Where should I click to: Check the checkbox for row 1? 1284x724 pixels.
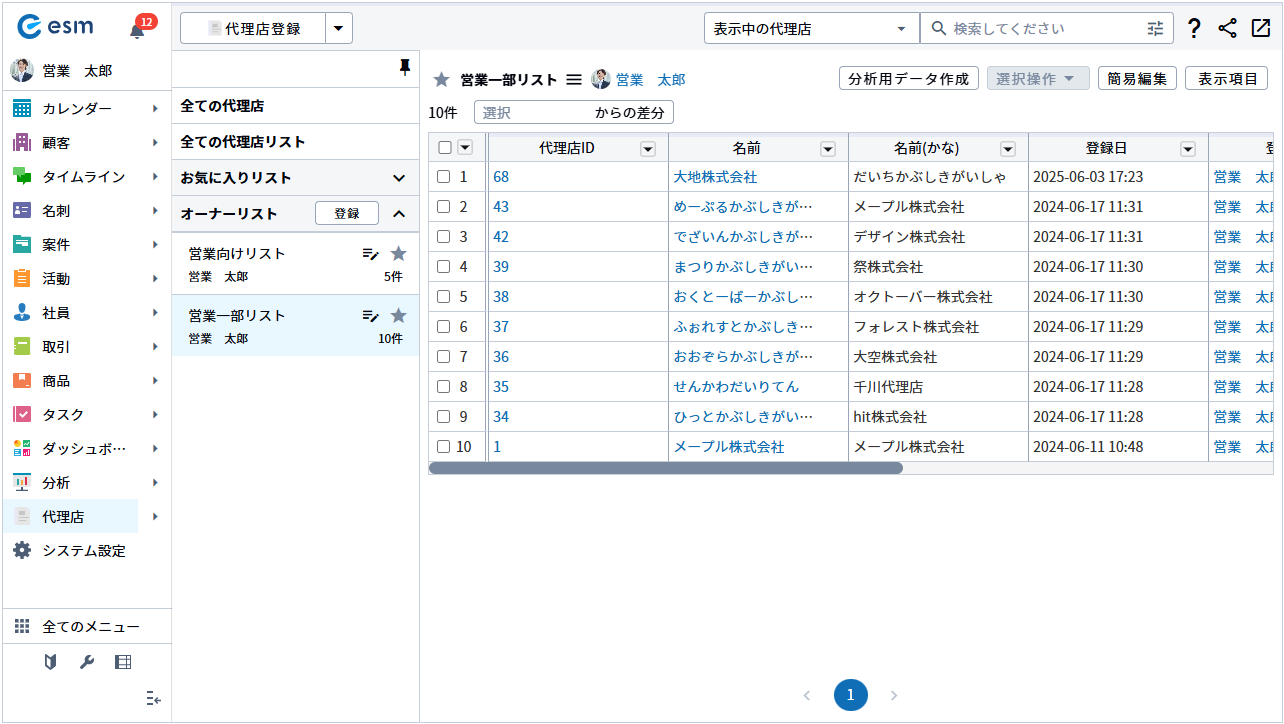444,177
